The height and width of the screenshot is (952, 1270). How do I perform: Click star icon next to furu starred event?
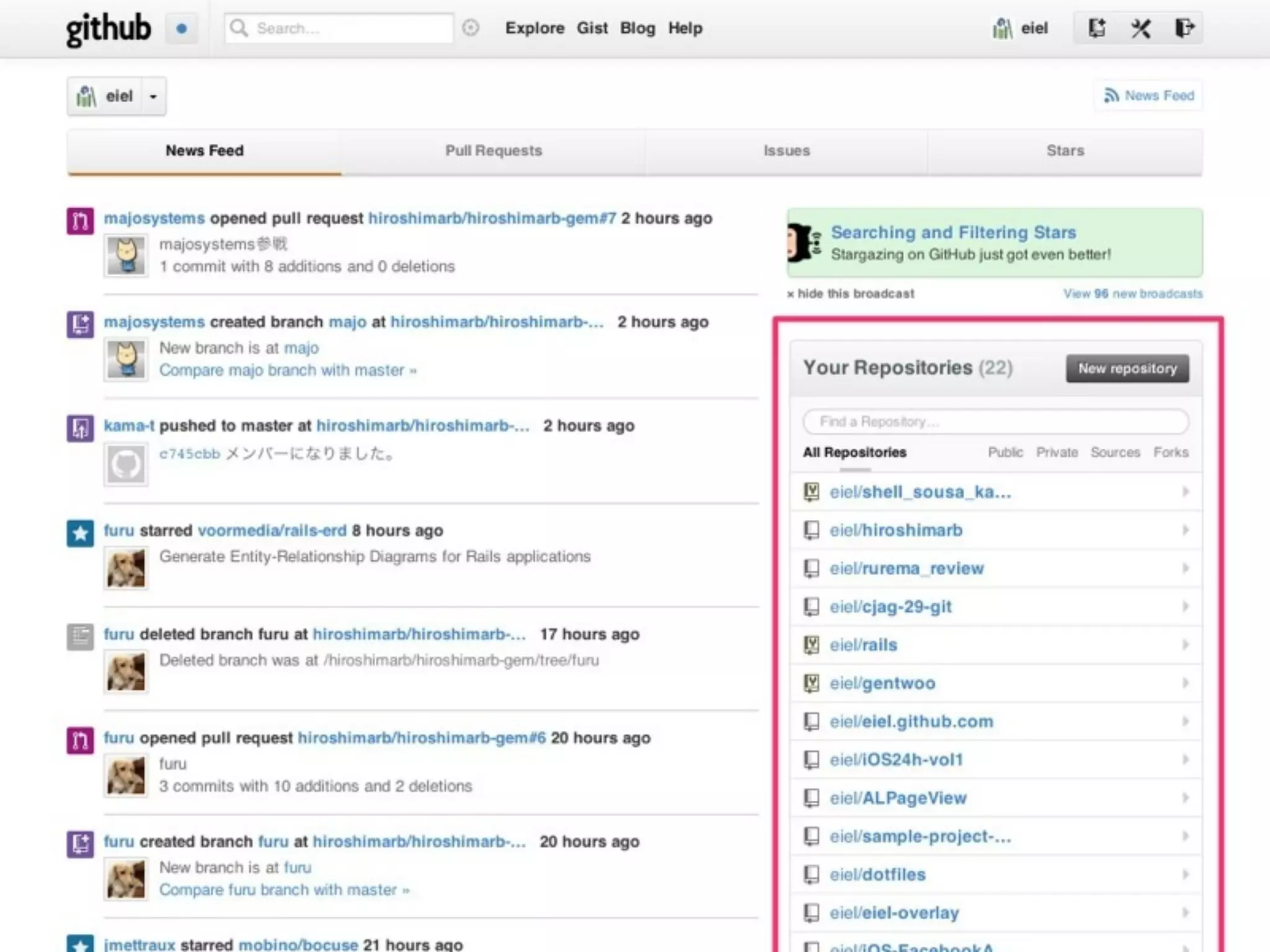point(80,533)
